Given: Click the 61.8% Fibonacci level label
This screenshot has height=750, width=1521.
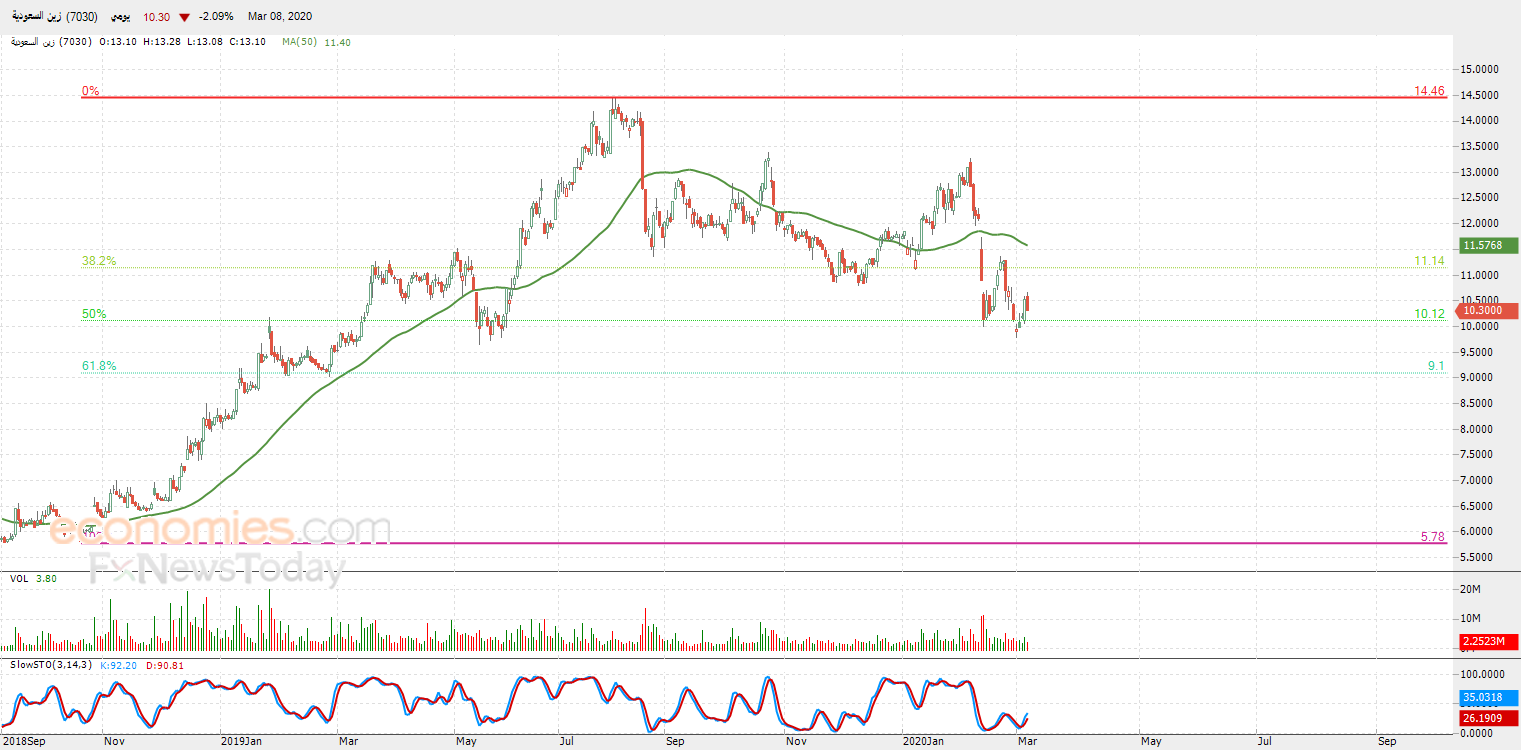Looking at the screenshot, I should point(99,366).
